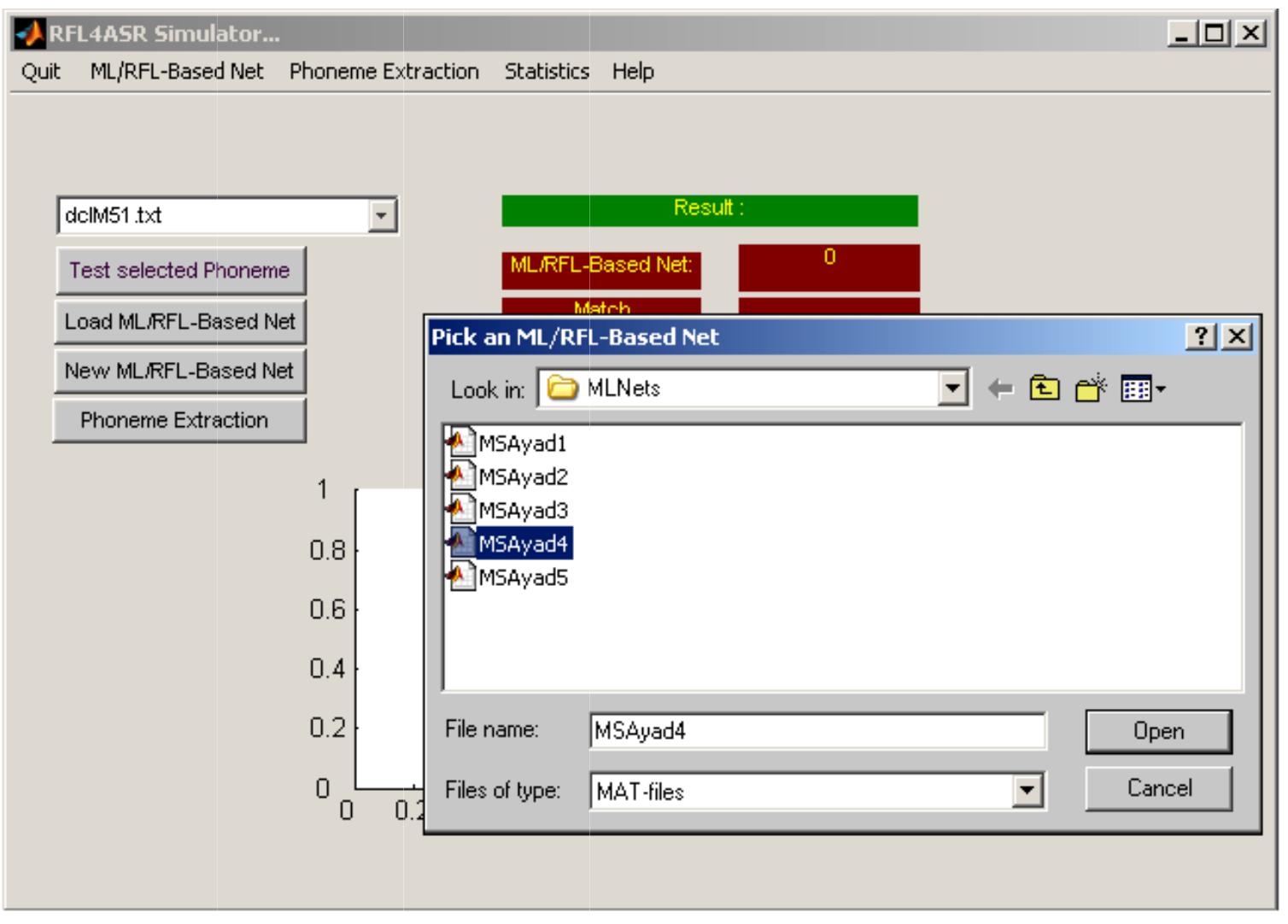Open the Statistics menu
This screenshot has width=1288, height=924.
point(546,72)
